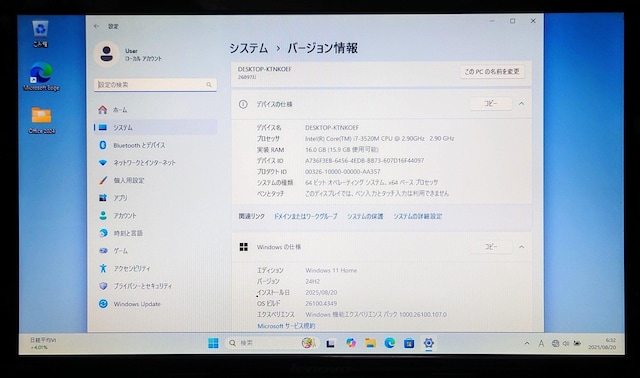Click the edition value Windows 11 Home

331,270
